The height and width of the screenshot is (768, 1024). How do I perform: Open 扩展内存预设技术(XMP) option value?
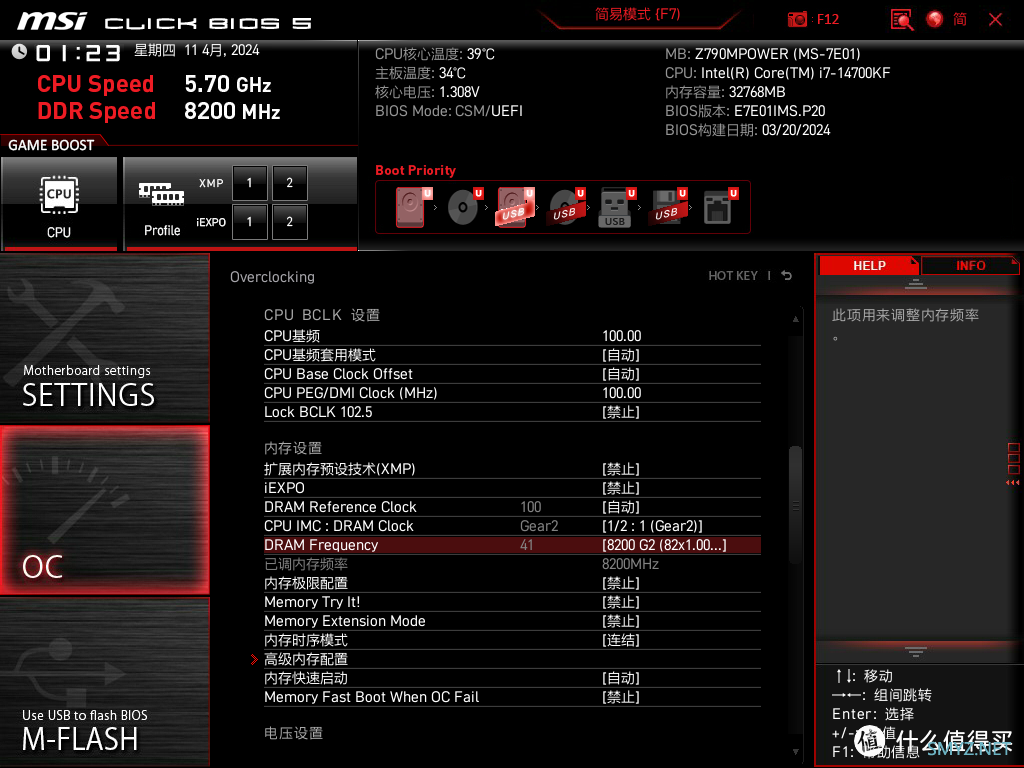click(620, 469)
